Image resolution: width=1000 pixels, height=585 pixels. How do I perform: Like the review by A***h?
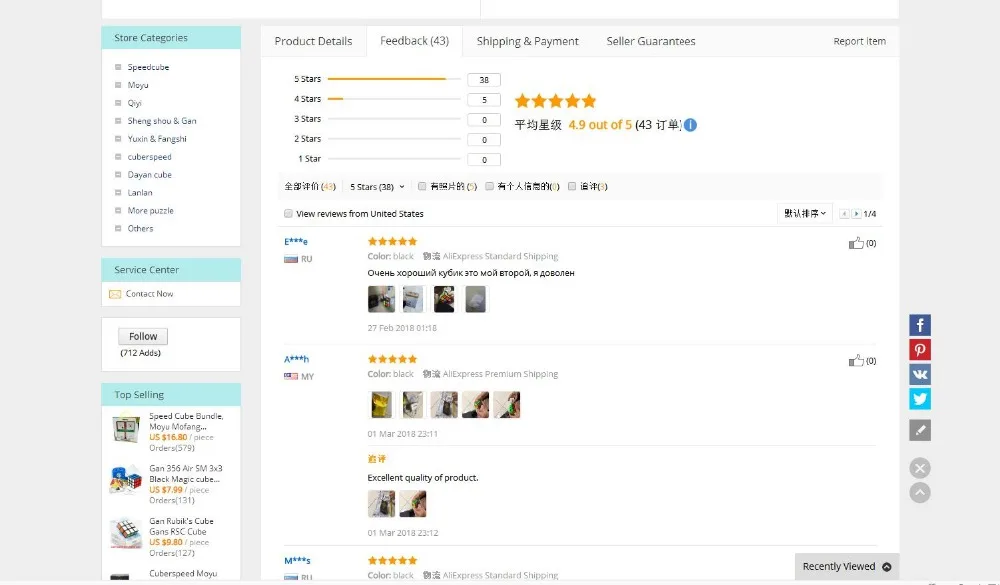[x=856, y=361]
